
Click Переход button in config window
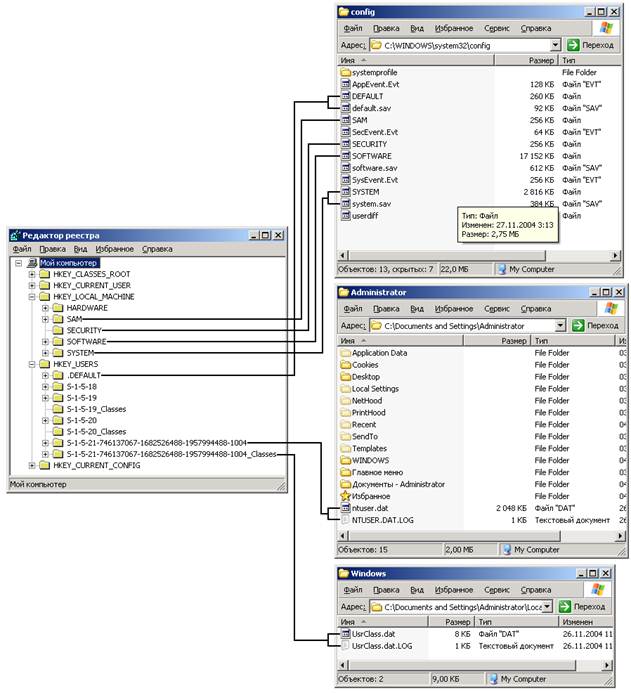591,45
